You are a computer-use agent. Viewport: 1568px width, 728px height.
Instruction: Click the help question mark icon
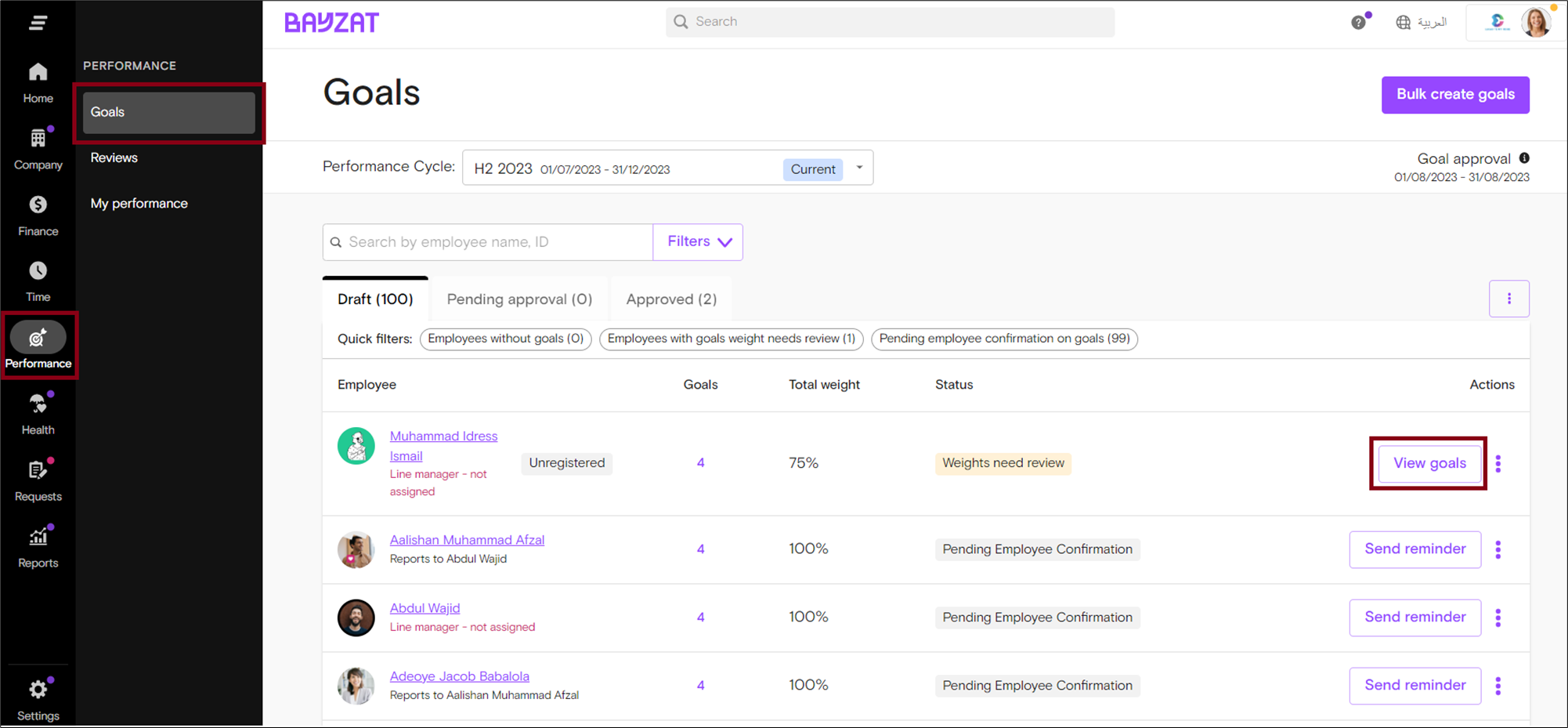[1358, 23]
